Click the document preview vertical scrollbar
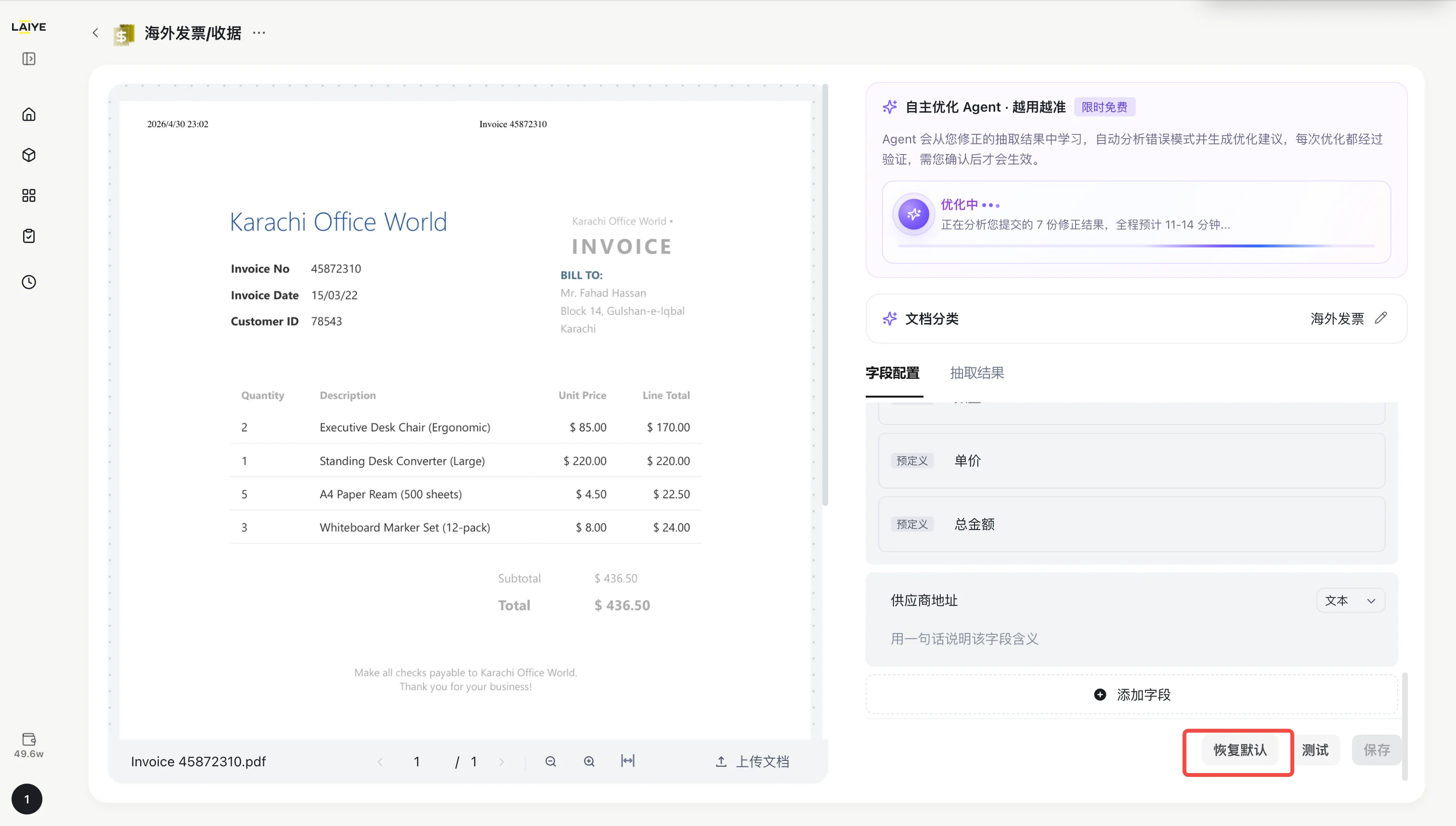Image resolution: width=1456 pixels, height=826 pixels. tap(825, 295)
